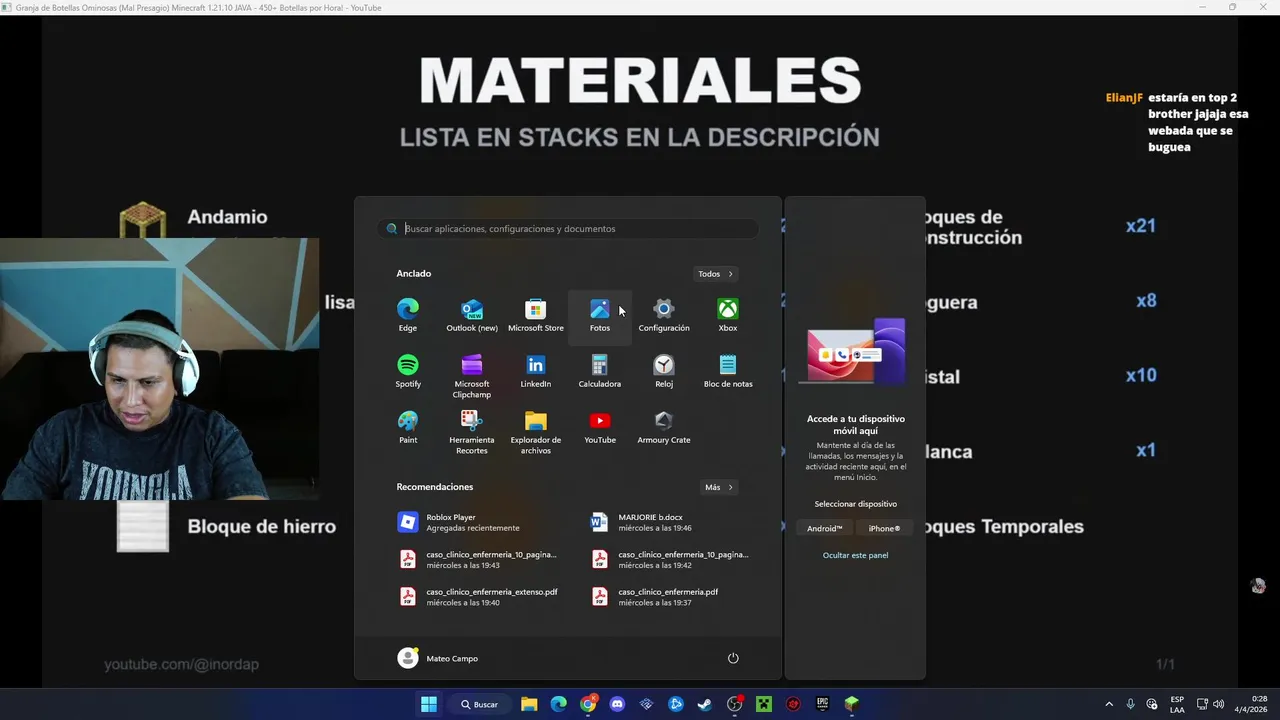
Task: Click the taskbar Buscar search box
Action: pos(480,704)
